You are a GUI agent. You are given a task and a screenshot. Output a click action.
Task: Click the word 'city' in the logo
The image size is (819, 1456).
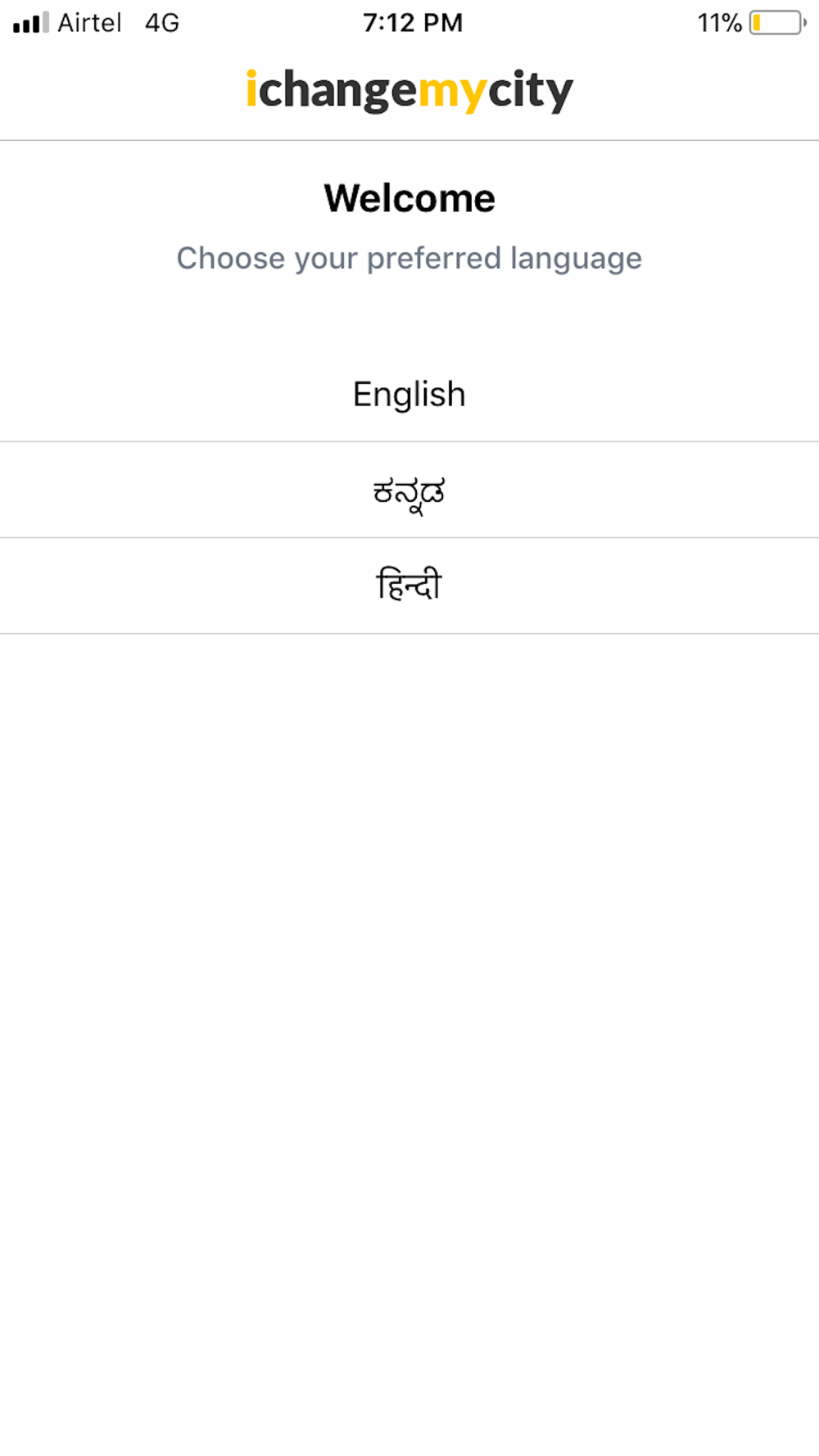click(531, 90)
